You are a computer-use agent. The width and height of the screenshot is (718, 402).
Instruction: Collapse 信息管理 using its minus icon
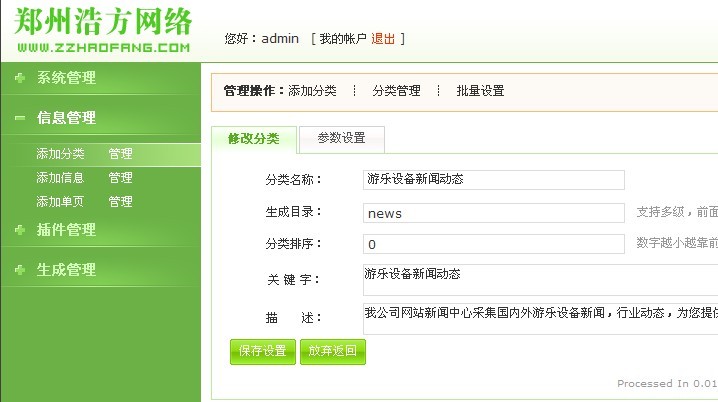tap(20, 118)
